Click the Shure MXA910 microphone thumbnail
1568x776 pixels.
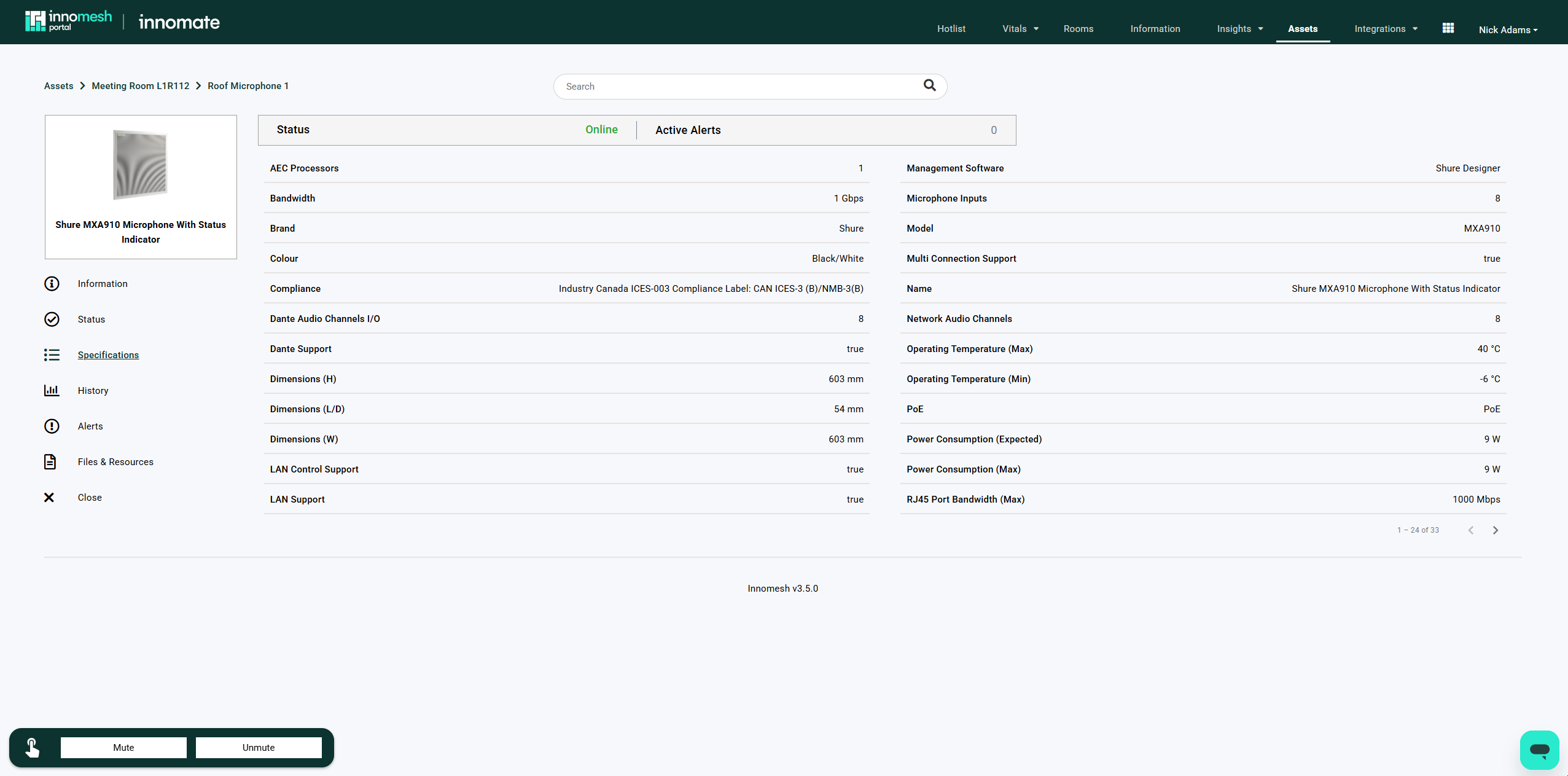click(x=141, y=165)
